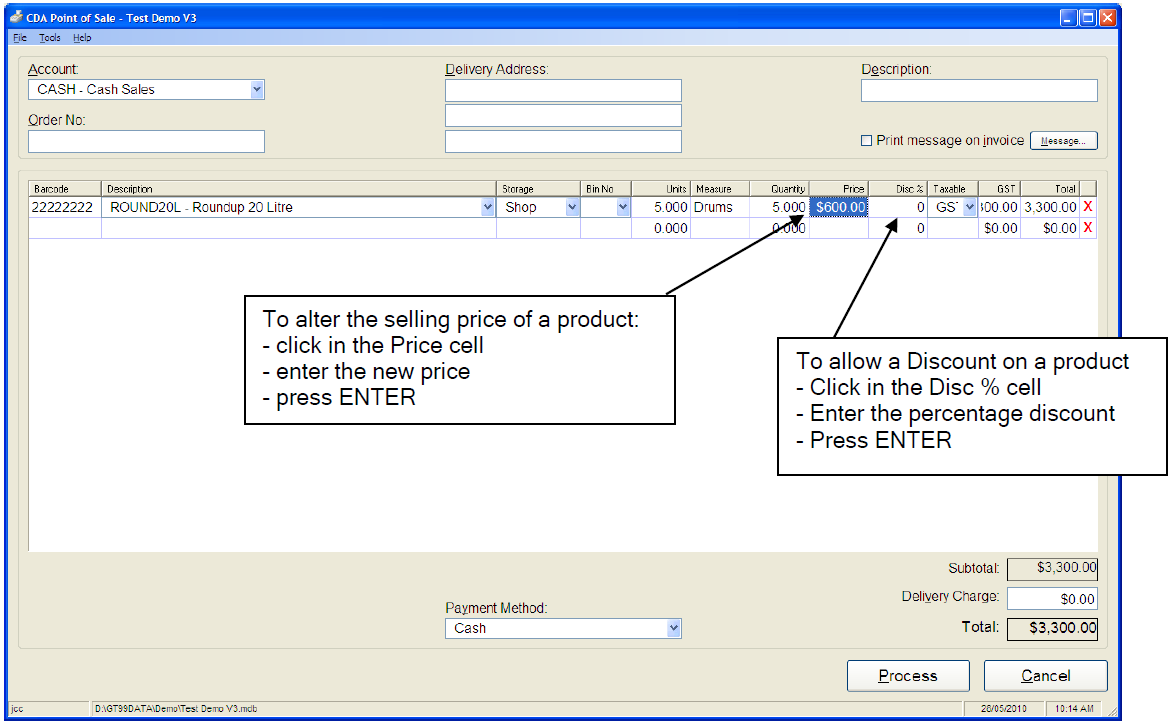
Task: Open the Help menu
Action: pos(82,38)
